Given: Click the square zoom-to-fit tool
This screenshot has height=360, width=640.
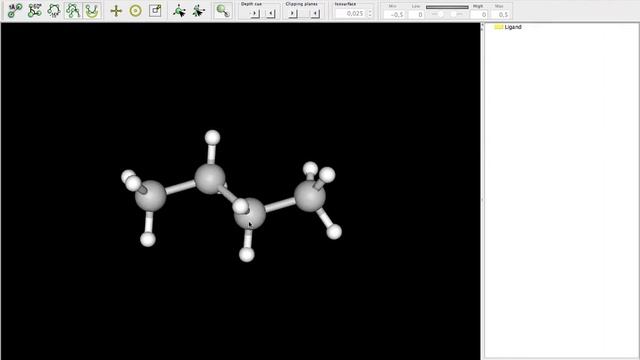Looking at the screenshot, I should pyautogui.click(x=155, y=11).
